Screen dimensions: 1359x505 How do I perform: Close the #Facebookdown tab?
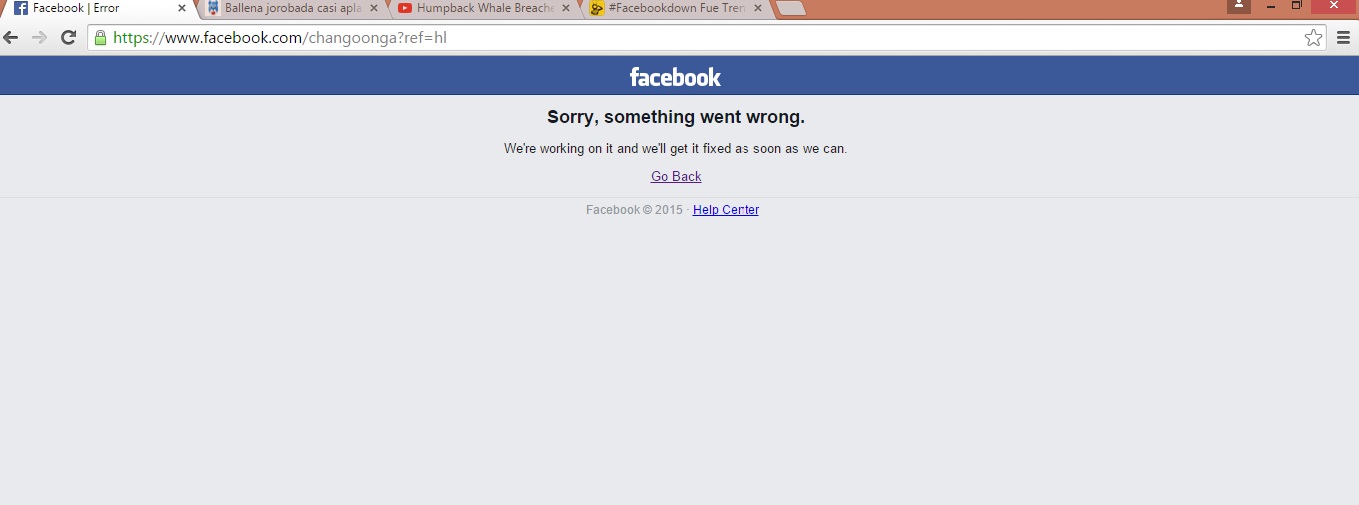pyautogui.click(x=757, y=8)
